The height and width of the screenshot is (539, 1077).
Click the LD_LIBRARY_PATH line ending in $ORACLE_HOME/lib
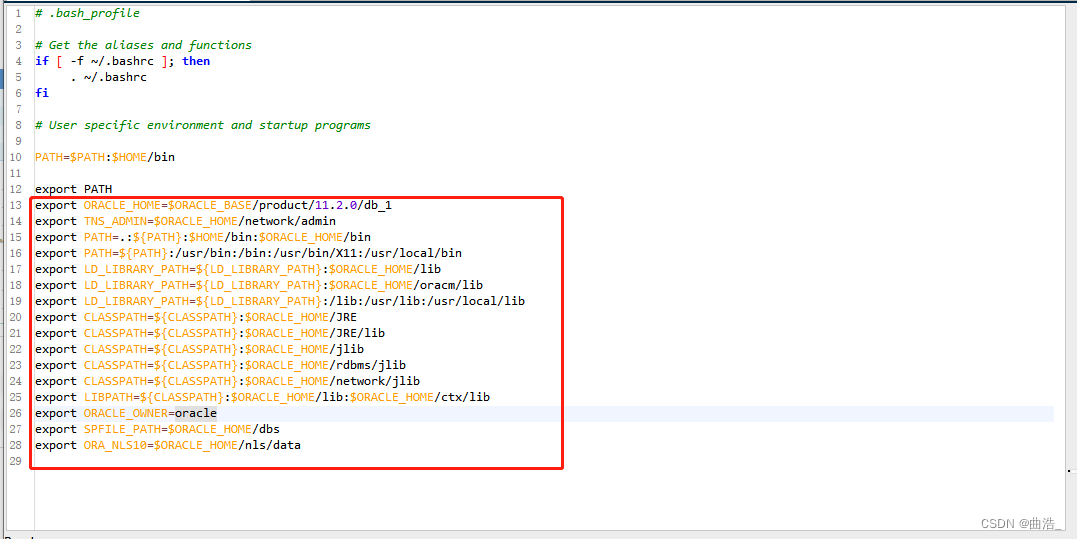pos(238,269)
